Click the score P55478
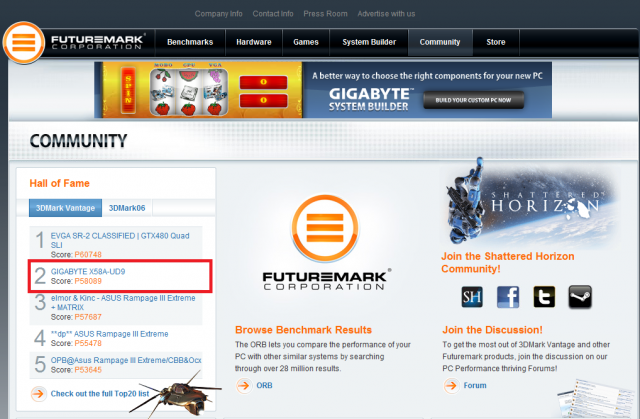 pyautogui.click(x=88, y=344)
